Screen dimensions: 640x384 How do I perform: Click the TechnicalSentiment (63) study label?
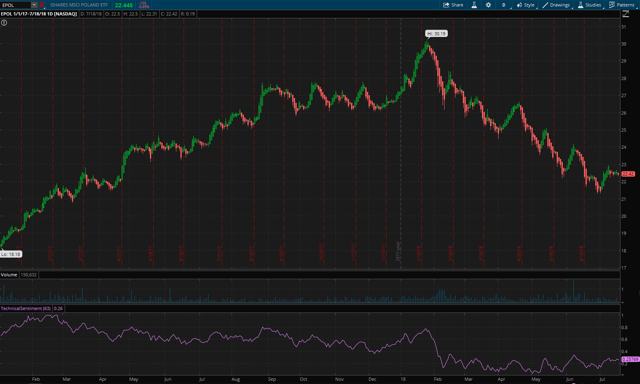(26, 309)
